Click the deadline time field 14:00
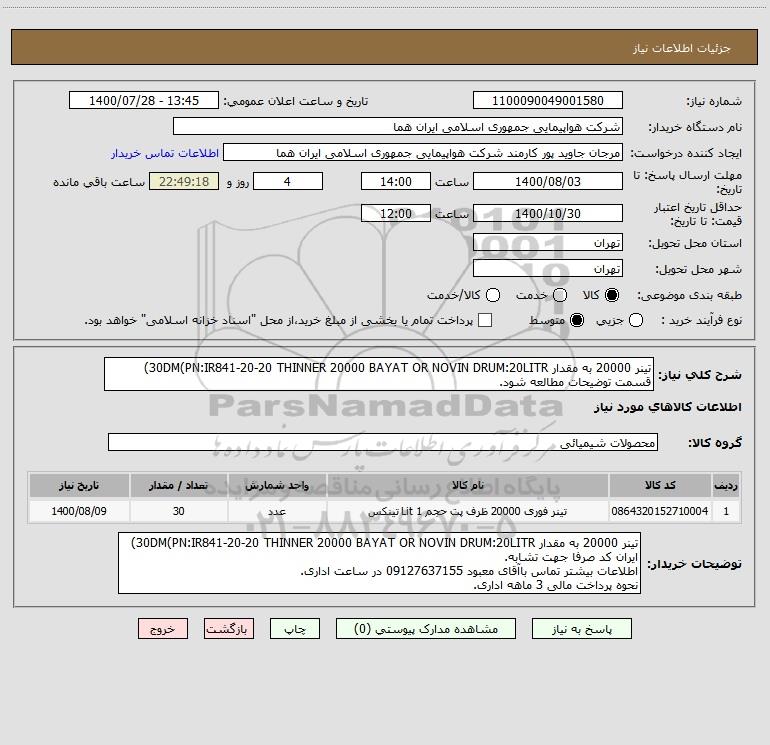 [396, 181]
